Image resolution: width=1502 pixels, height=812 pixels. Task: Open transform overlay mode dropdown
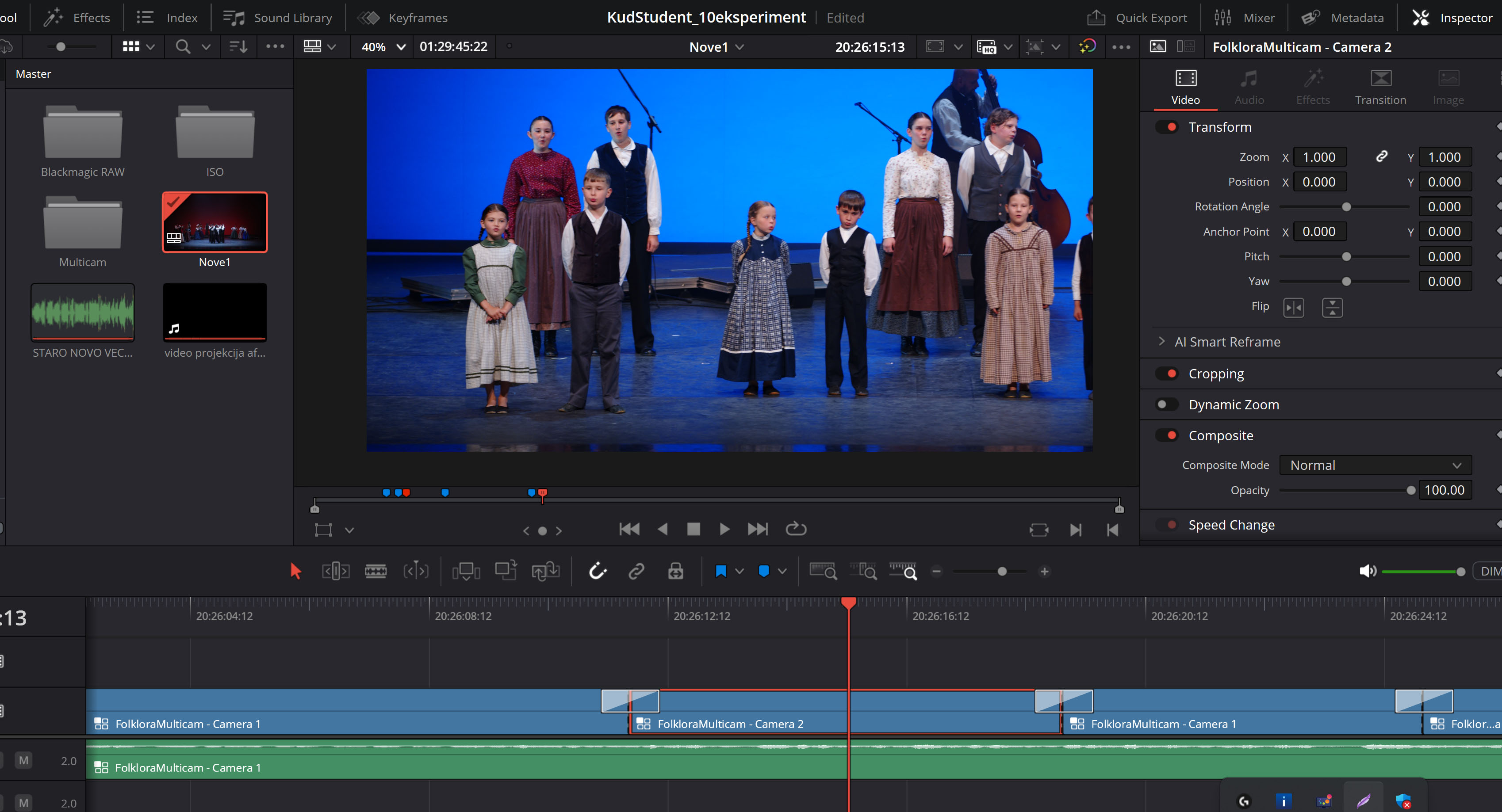[349, 530]
